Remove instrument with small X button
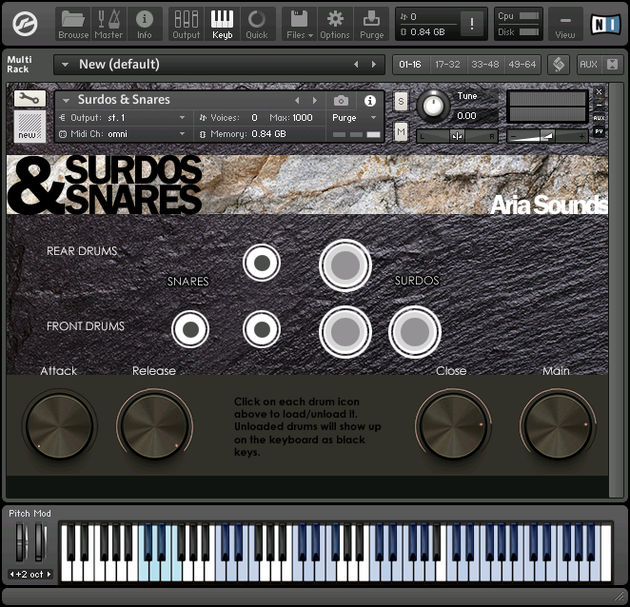The height and width of the screenshot is (607, 630). pos(599,92)
